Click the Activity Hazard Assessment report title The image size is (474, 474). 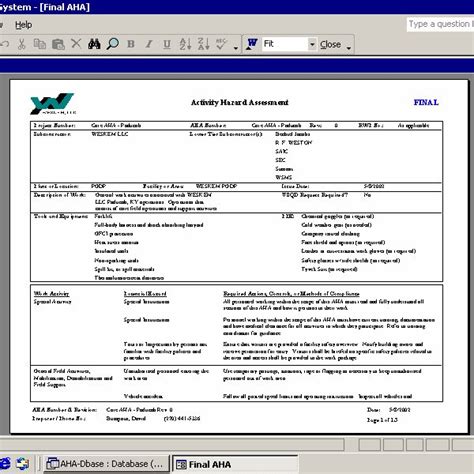239,102
